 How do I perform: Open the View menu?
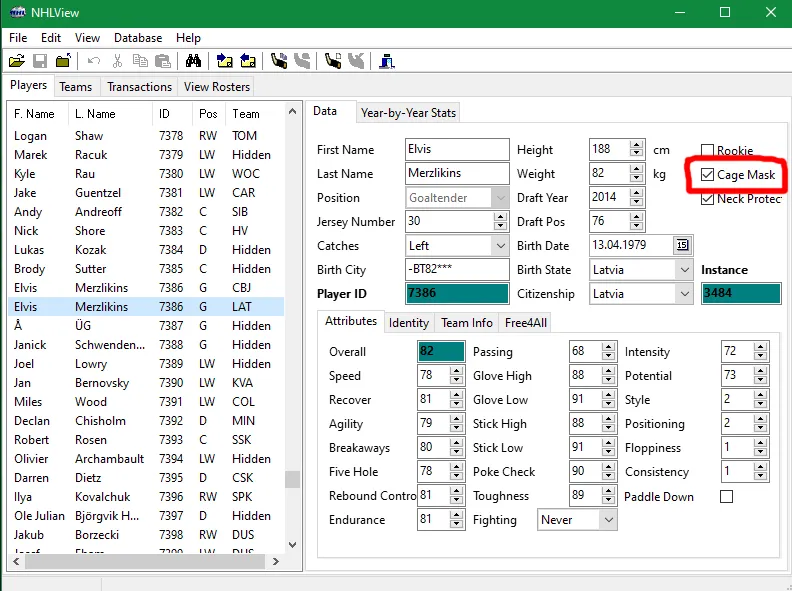pyautogui.click(x=87, y=38)
